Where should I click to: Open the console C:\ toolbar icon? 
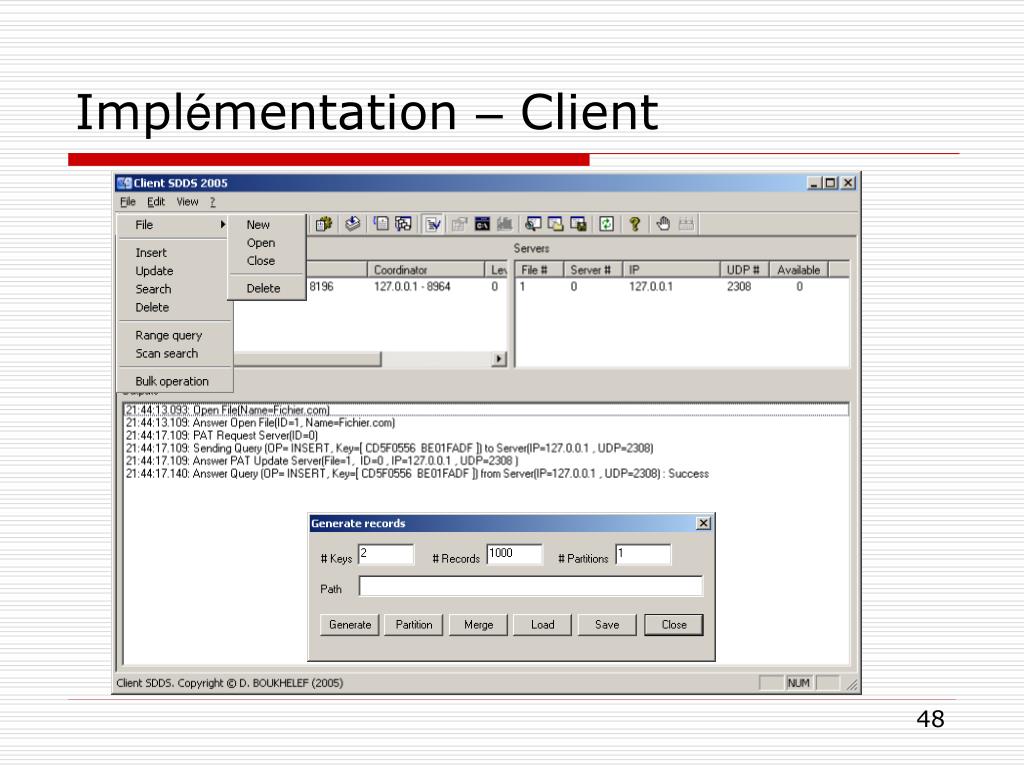click(483, 224)
